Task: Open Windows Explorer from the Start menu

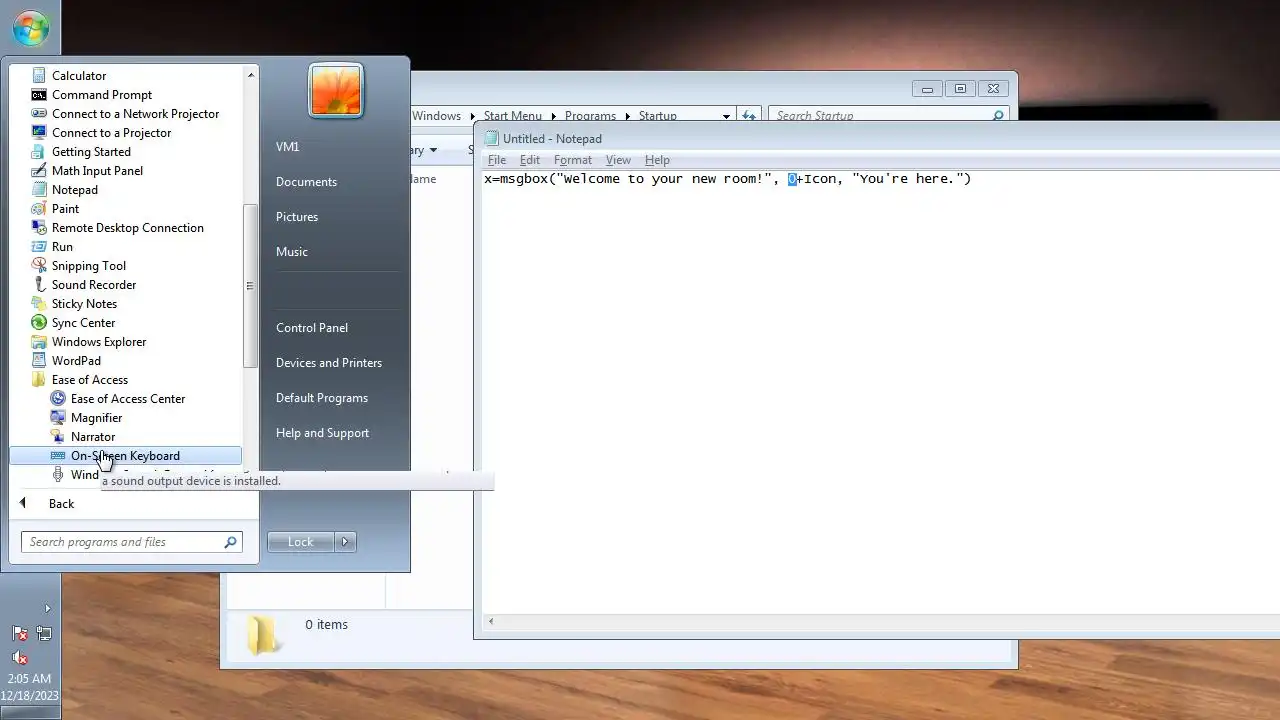Action: pos(99,342)
